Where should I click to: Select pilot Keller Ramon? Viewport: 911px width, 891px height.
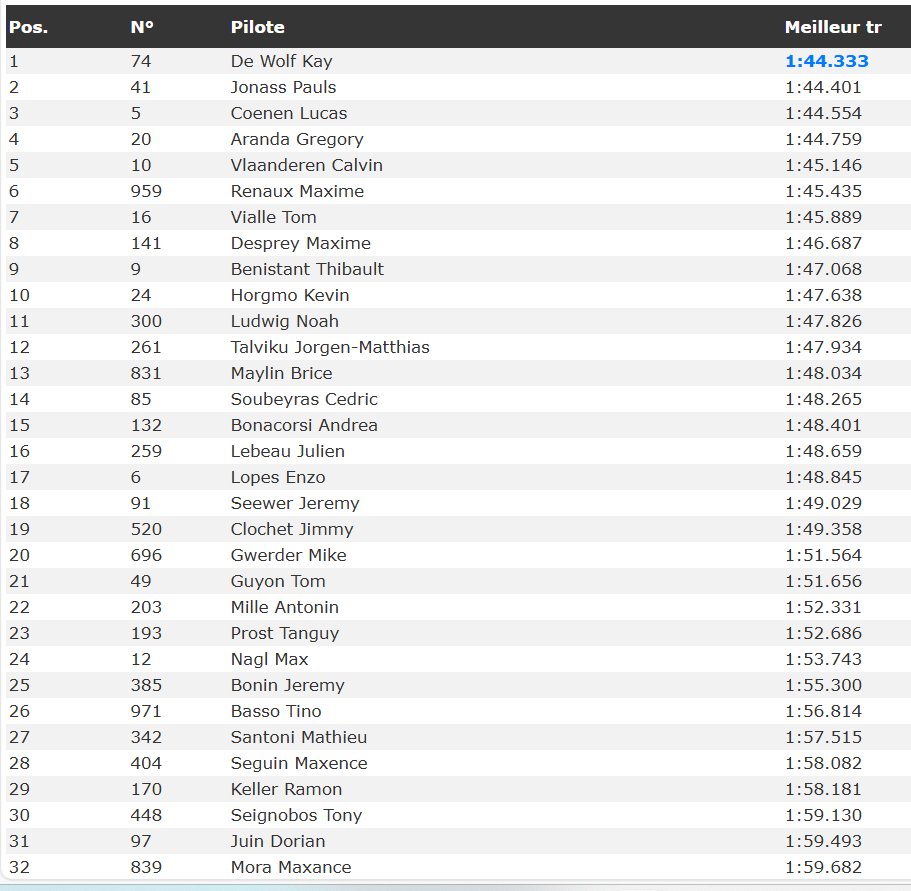pos(286,789)
